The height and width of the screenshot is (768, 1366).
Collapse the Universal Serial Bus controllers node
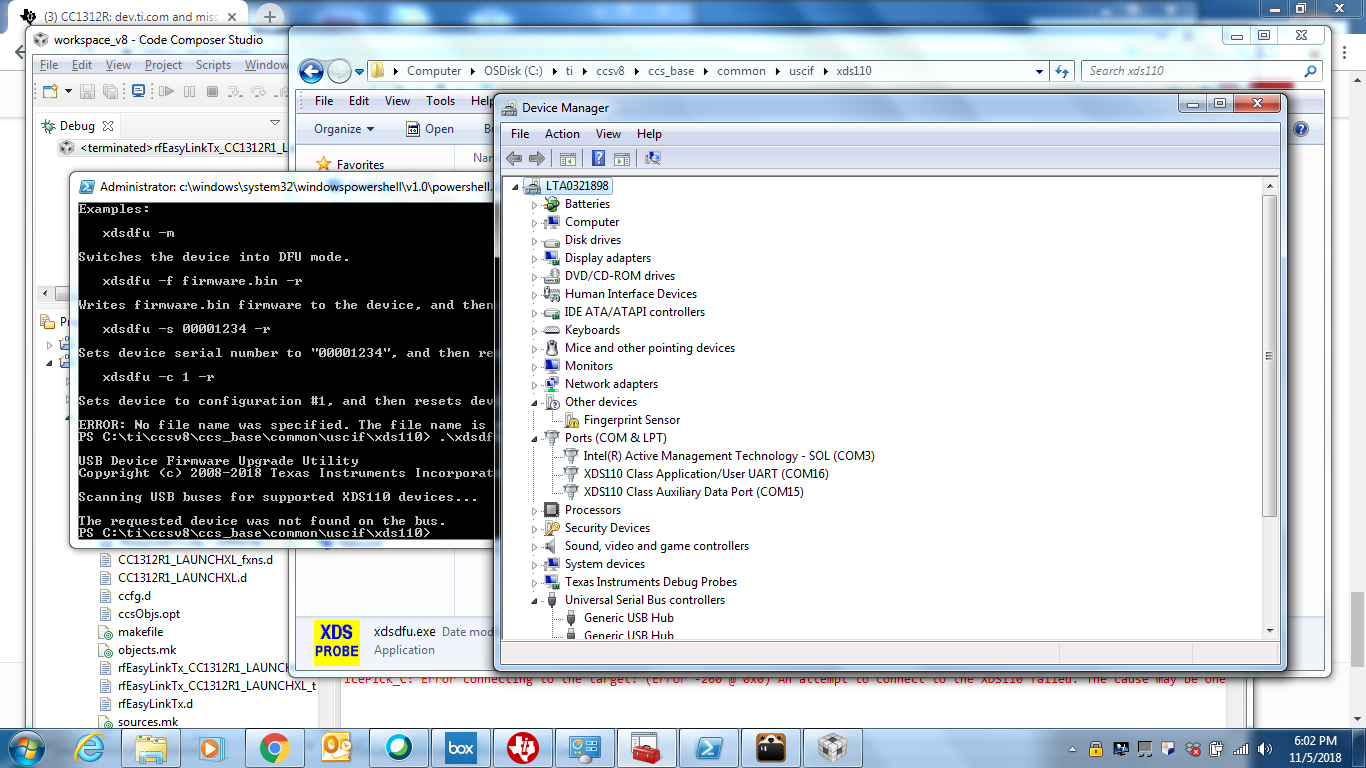tap(534, 601)
